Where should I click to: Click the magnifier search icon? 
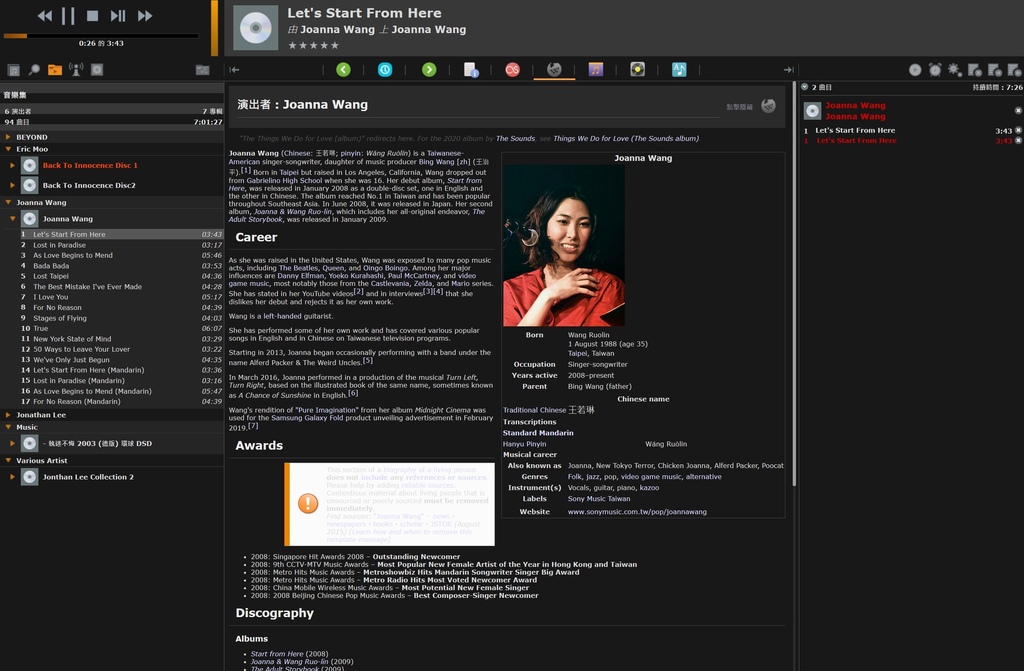click(34, 70)
